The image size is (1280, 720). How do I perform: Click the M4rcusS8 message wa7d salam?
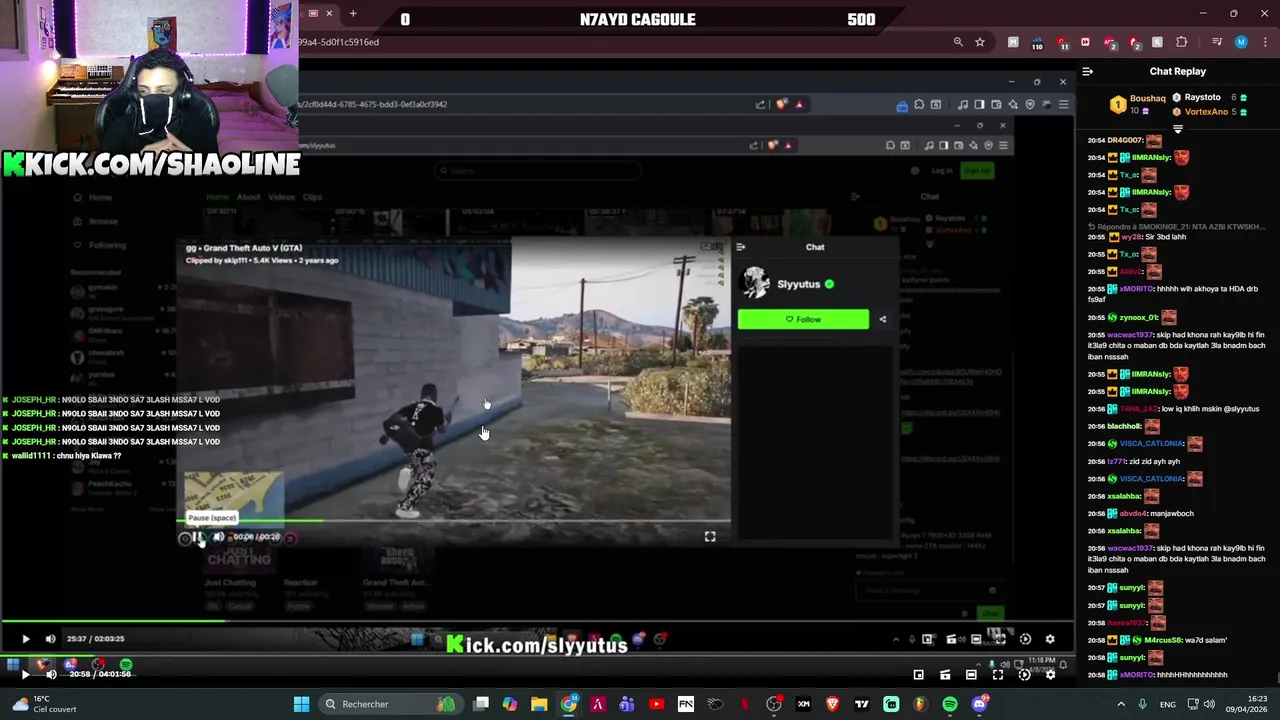1157,640
